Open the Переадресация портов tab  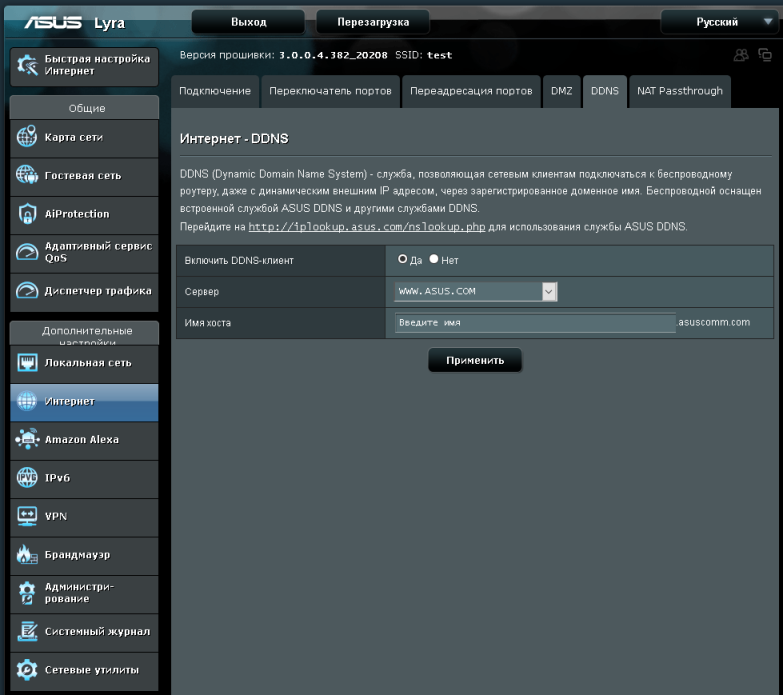(471, 91)
